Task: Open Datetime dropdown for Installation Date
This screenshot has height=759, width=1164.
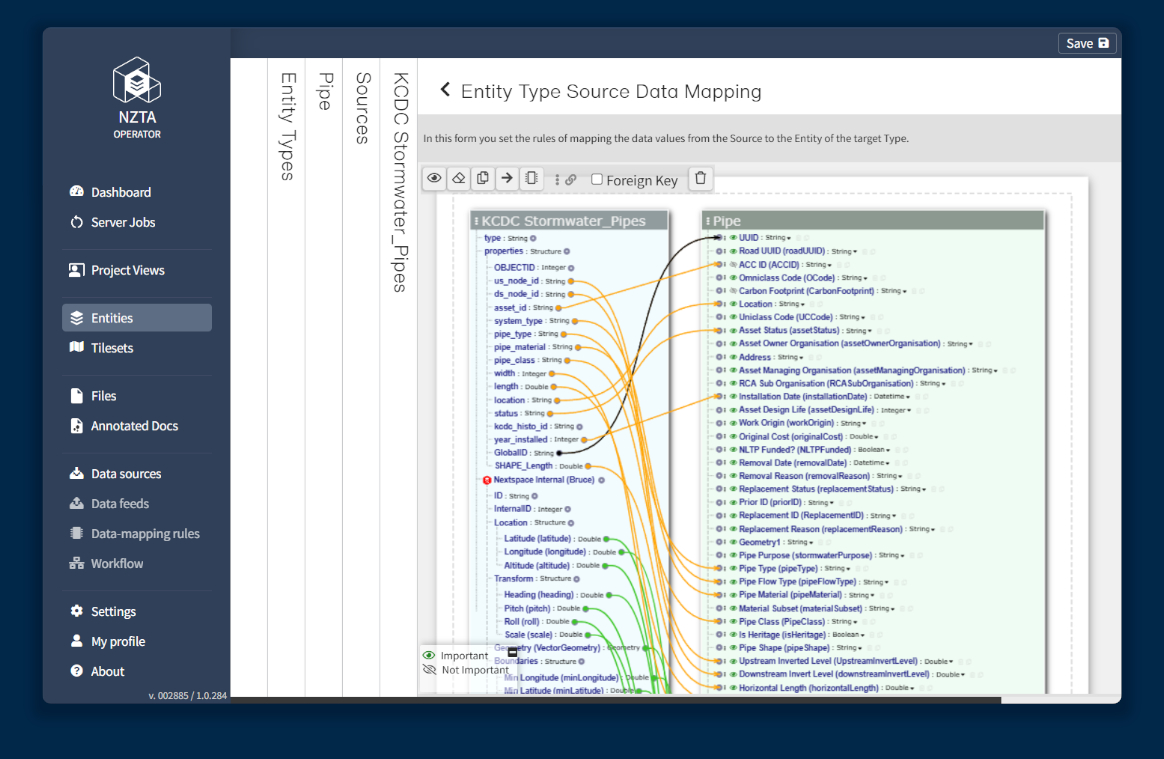Action: click(892, 397)
